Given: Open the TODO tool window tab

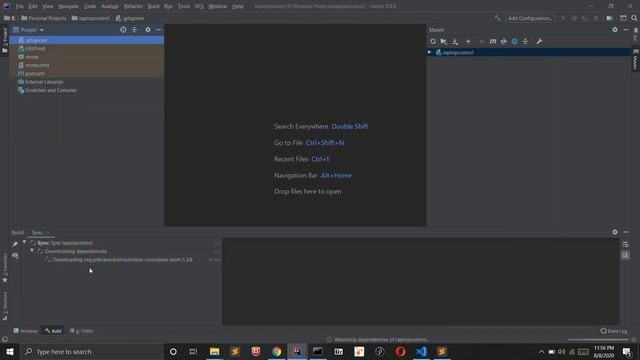Looking at the screenshot, I should 81,331.
